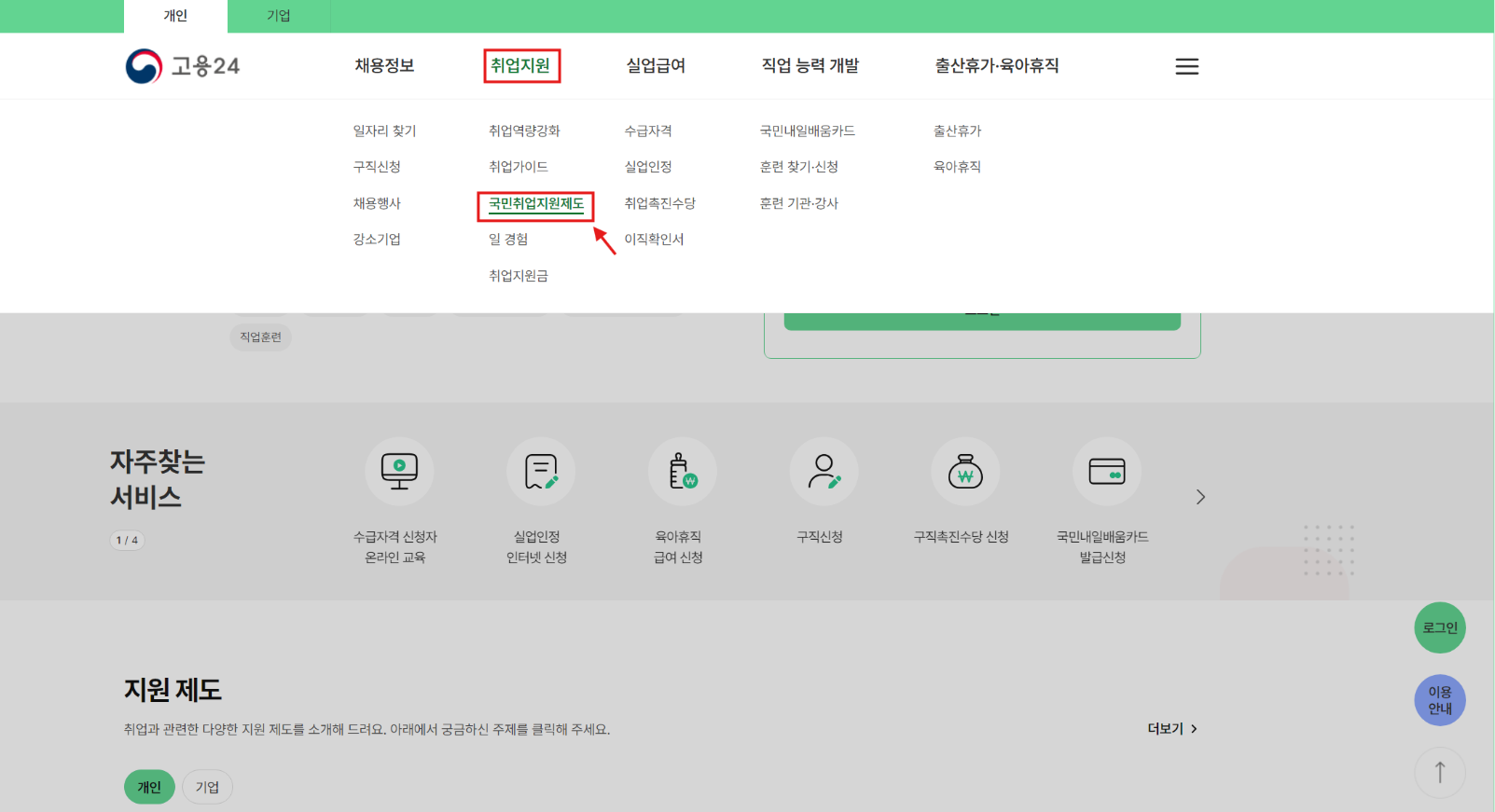Open the 채용정보 main menu
The image size is (1495, 812).
(x=384, y=65)
